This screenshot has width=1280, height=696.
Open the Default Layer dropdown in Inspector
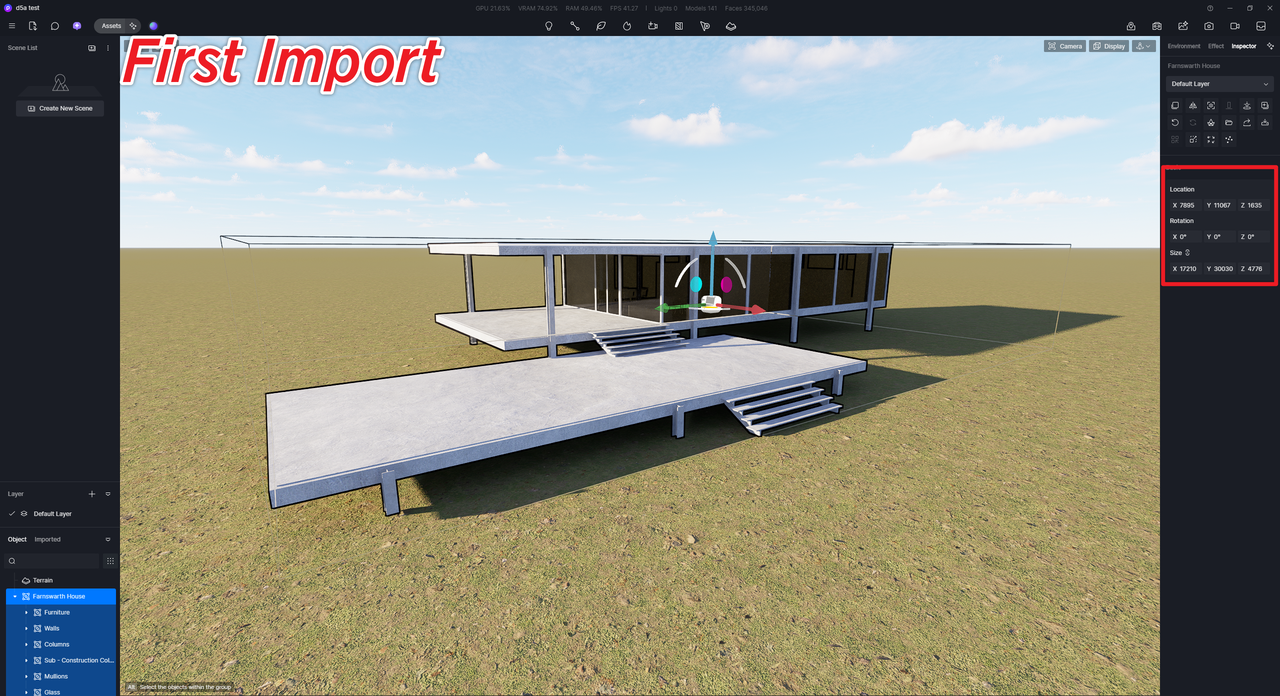click(x=1220, y=84)
